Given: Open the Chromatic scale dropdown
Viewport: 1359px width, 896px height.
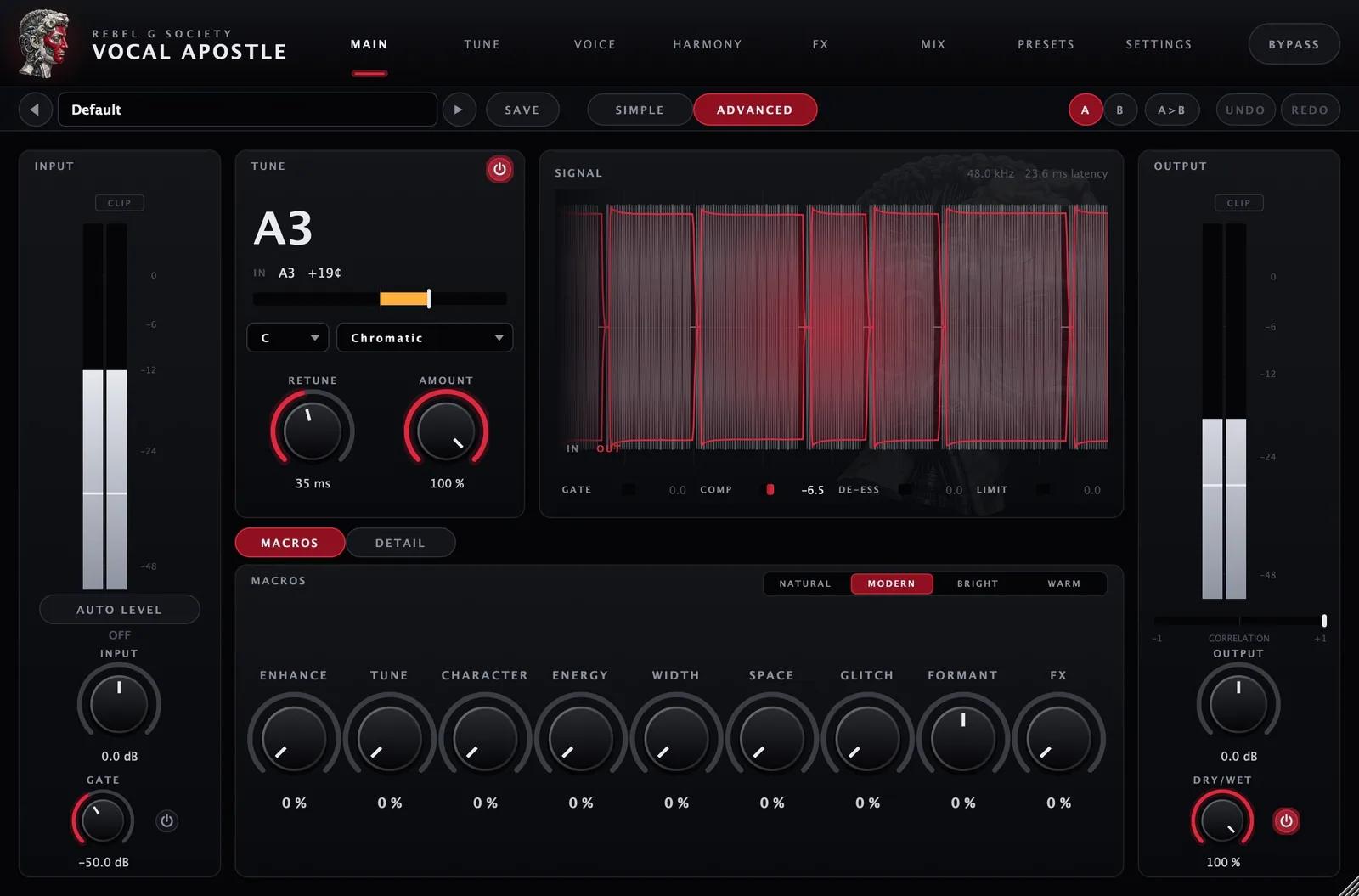Looking at the screenshot, I should [425, 338].
